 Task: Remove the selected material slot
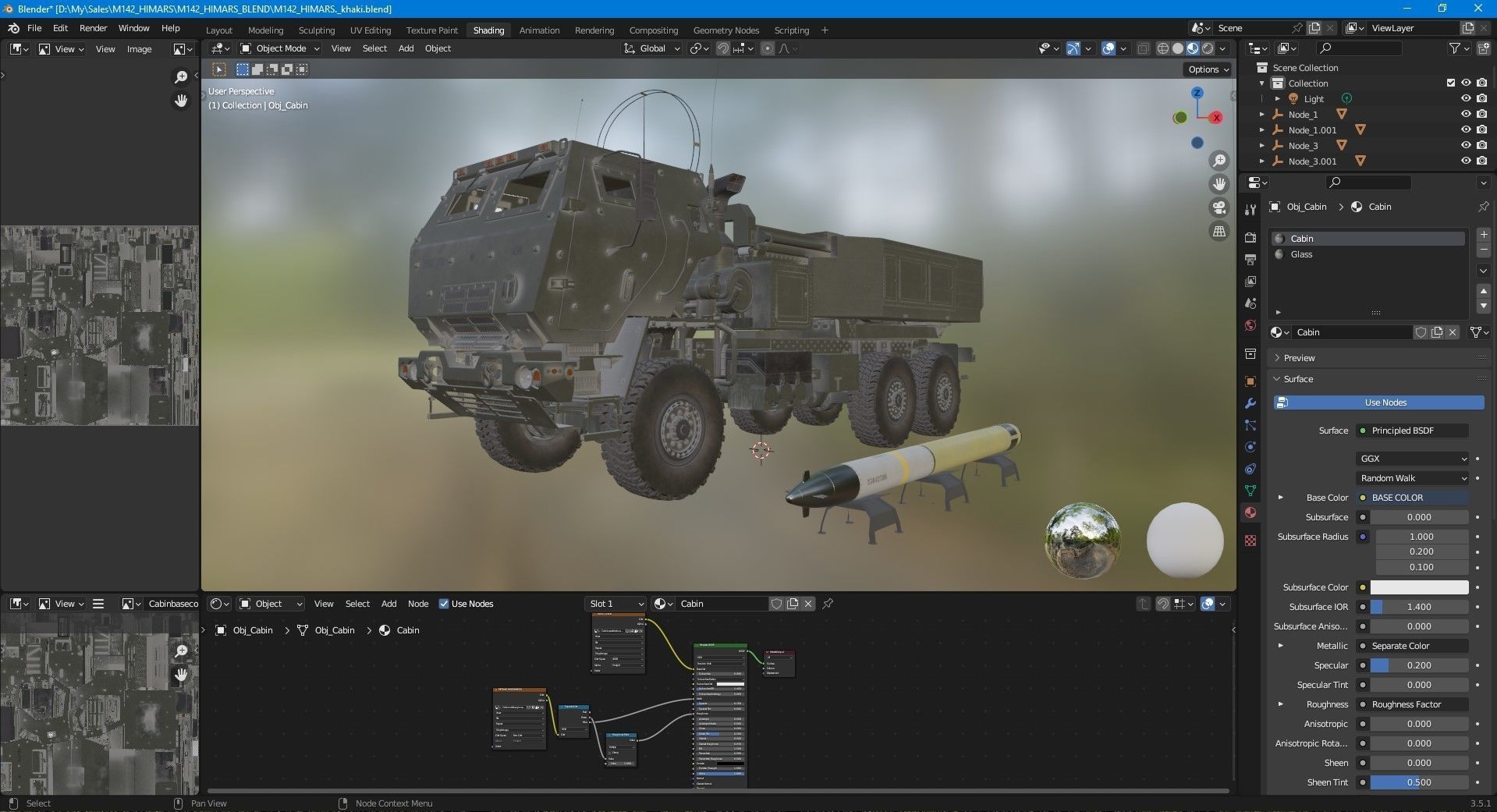click(1484, 250)
